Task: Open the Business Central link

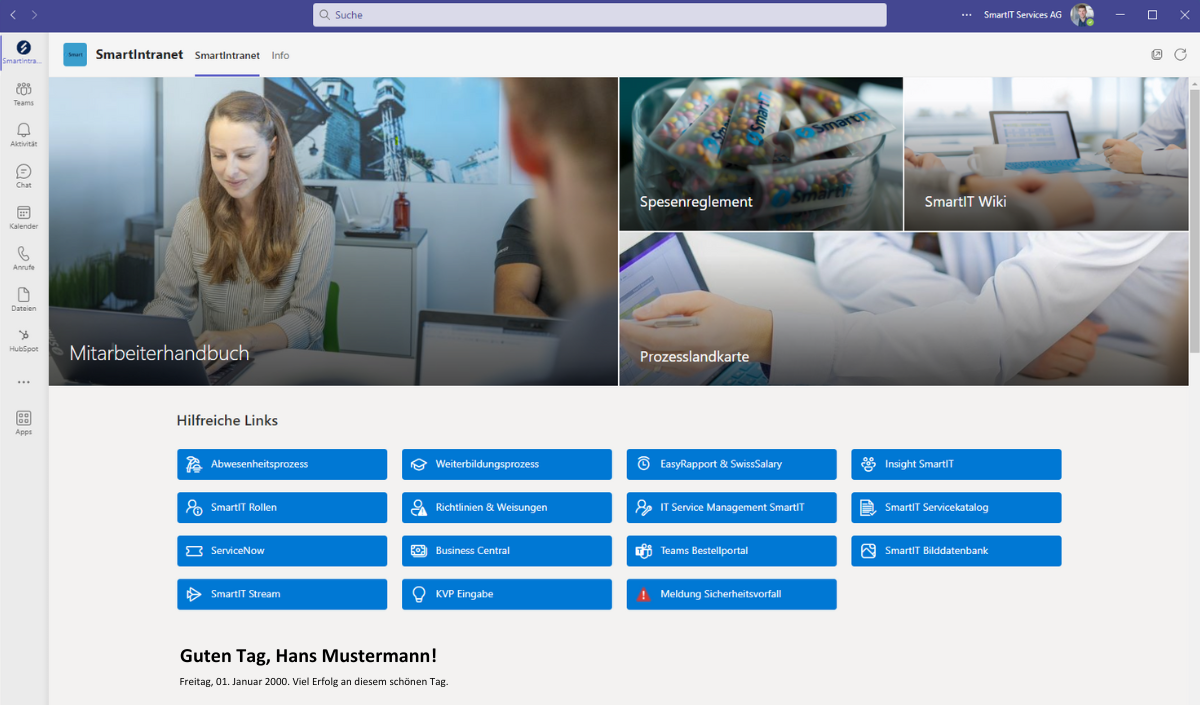Action: pyautogui.click(x=507, y=551)
